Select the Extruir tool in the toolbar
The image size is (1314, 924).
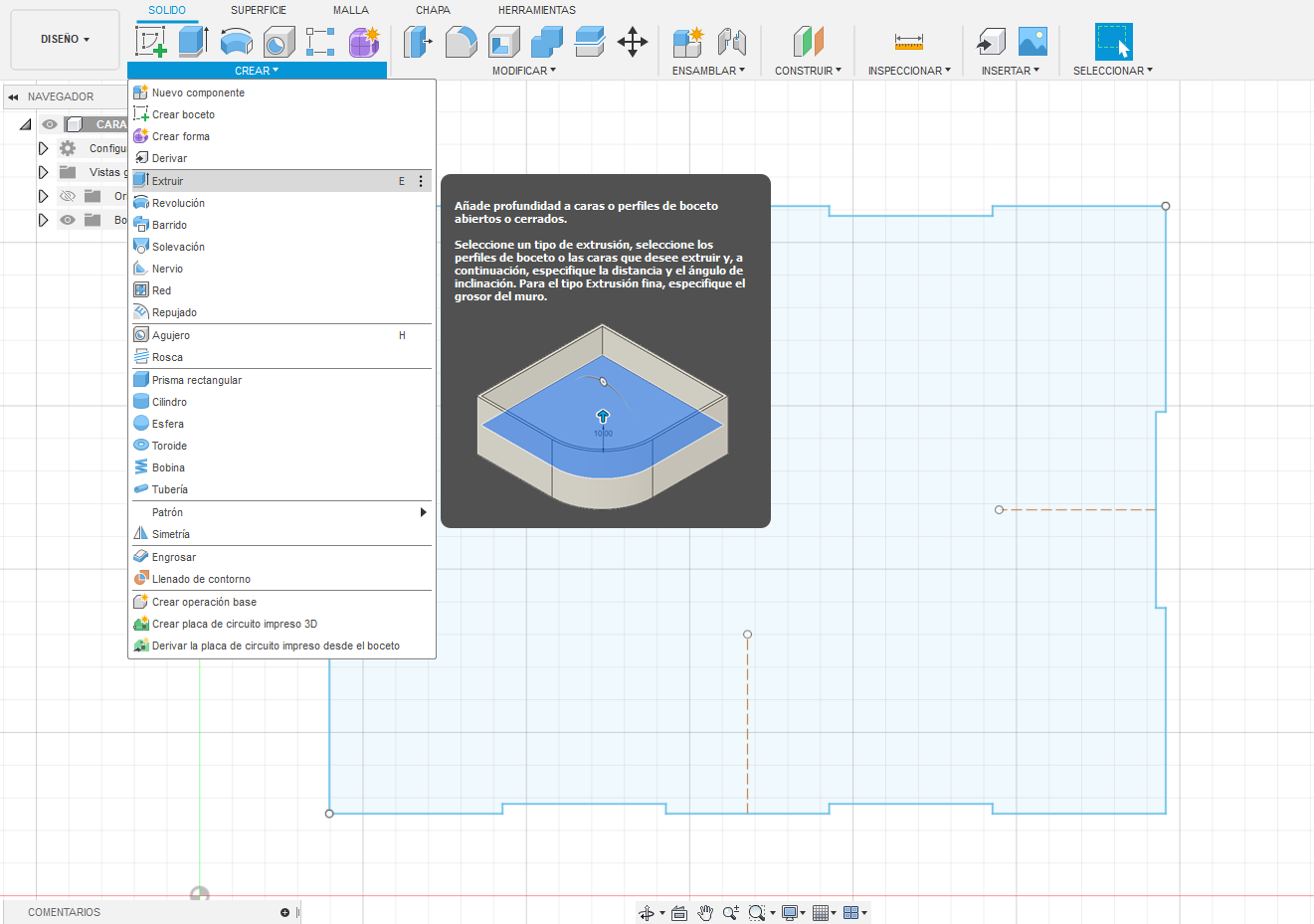pyautogui.click(x=193, y=42)
